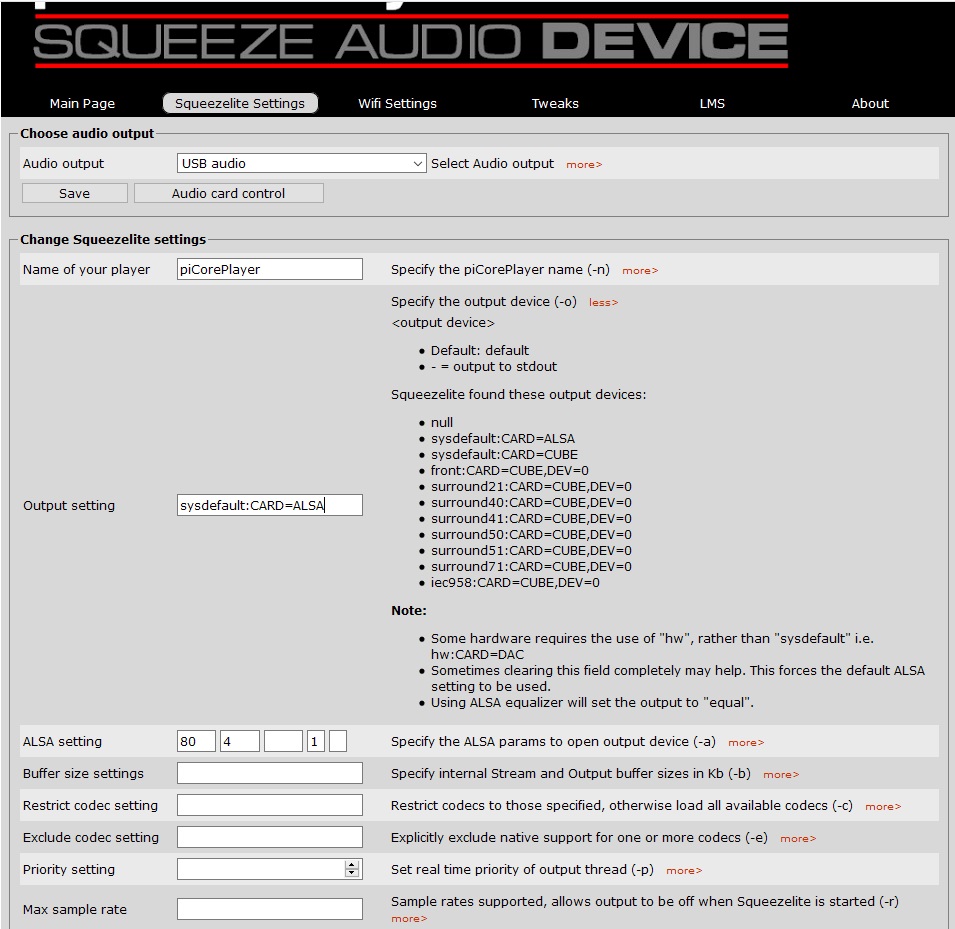Screen dimensions: 955x929
Task: Click the second ALSA setting field with 4
Action: pos(240,741)
